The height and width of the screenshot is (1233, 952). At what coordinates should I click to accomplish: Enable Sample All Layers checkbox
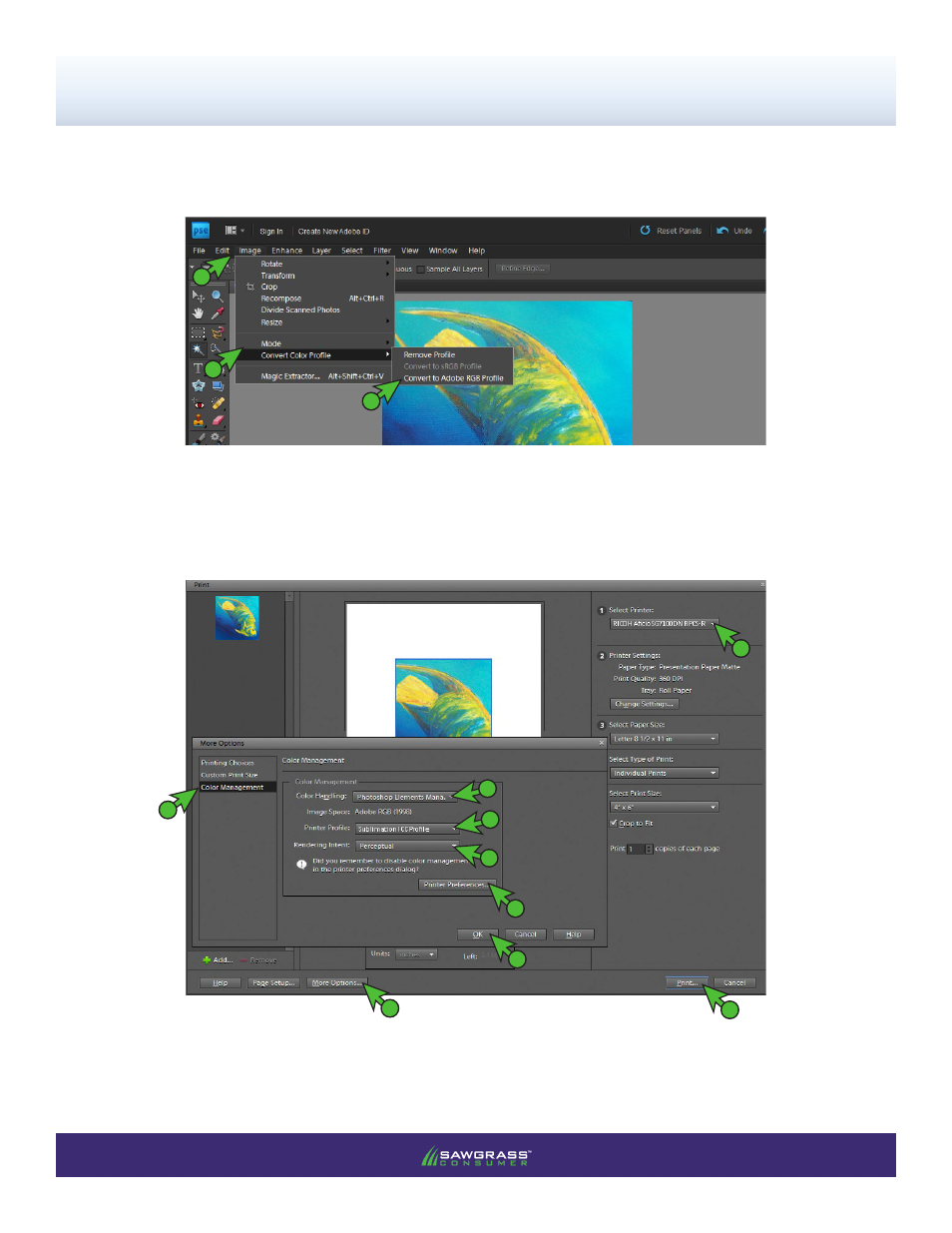[x=421, y=269]
